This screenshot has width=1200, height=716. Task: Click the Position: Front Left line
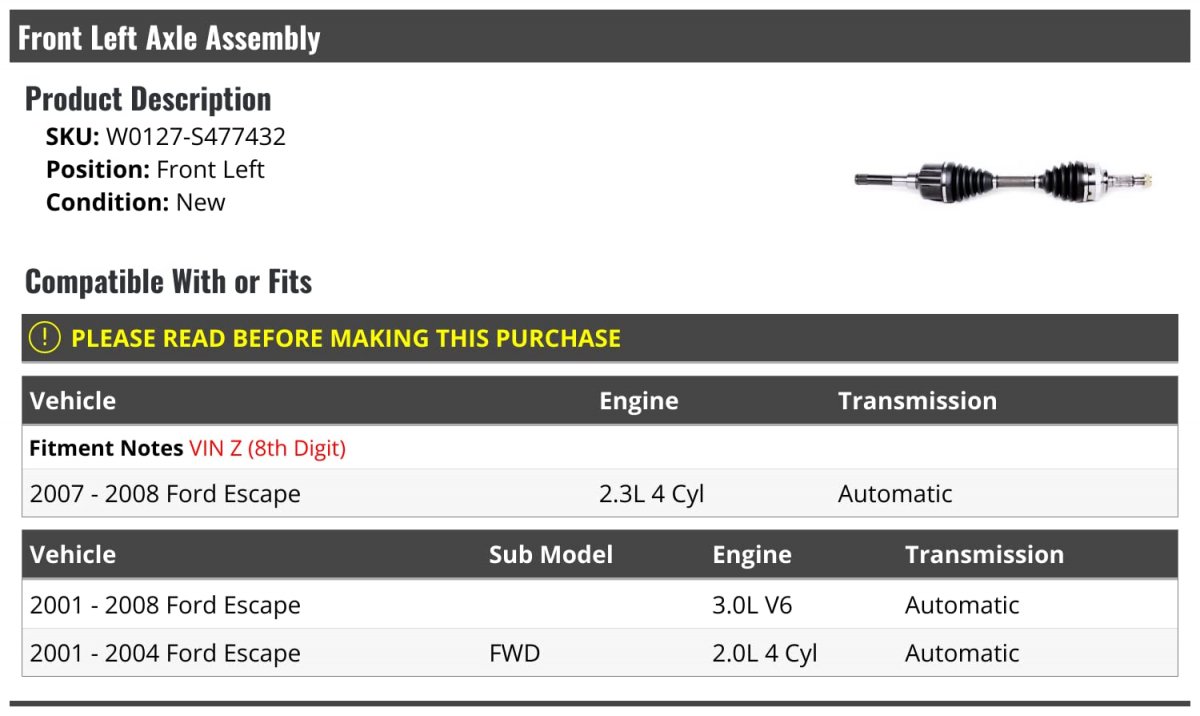[x=155, y=169]
